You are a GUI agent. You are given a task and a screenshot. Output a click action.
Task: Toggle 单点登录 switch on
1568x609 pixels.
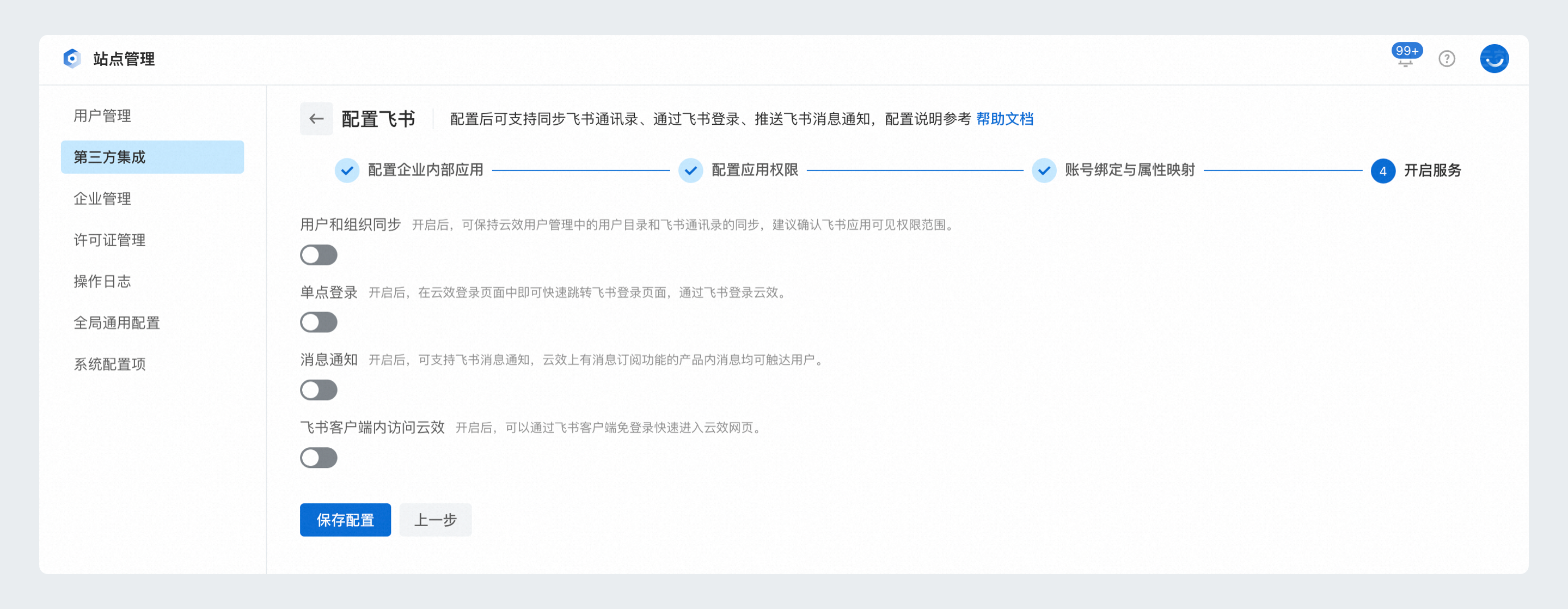tap(318, 322)
